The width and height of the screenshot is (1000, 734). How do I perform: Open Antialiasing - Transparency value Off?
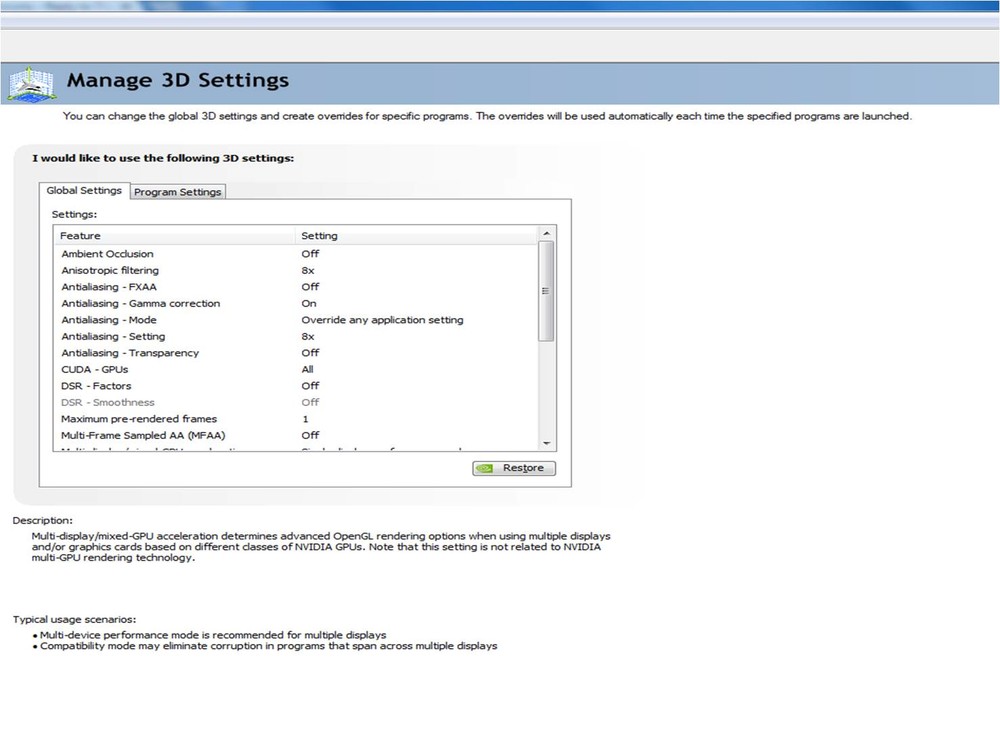tap(310, 353)
